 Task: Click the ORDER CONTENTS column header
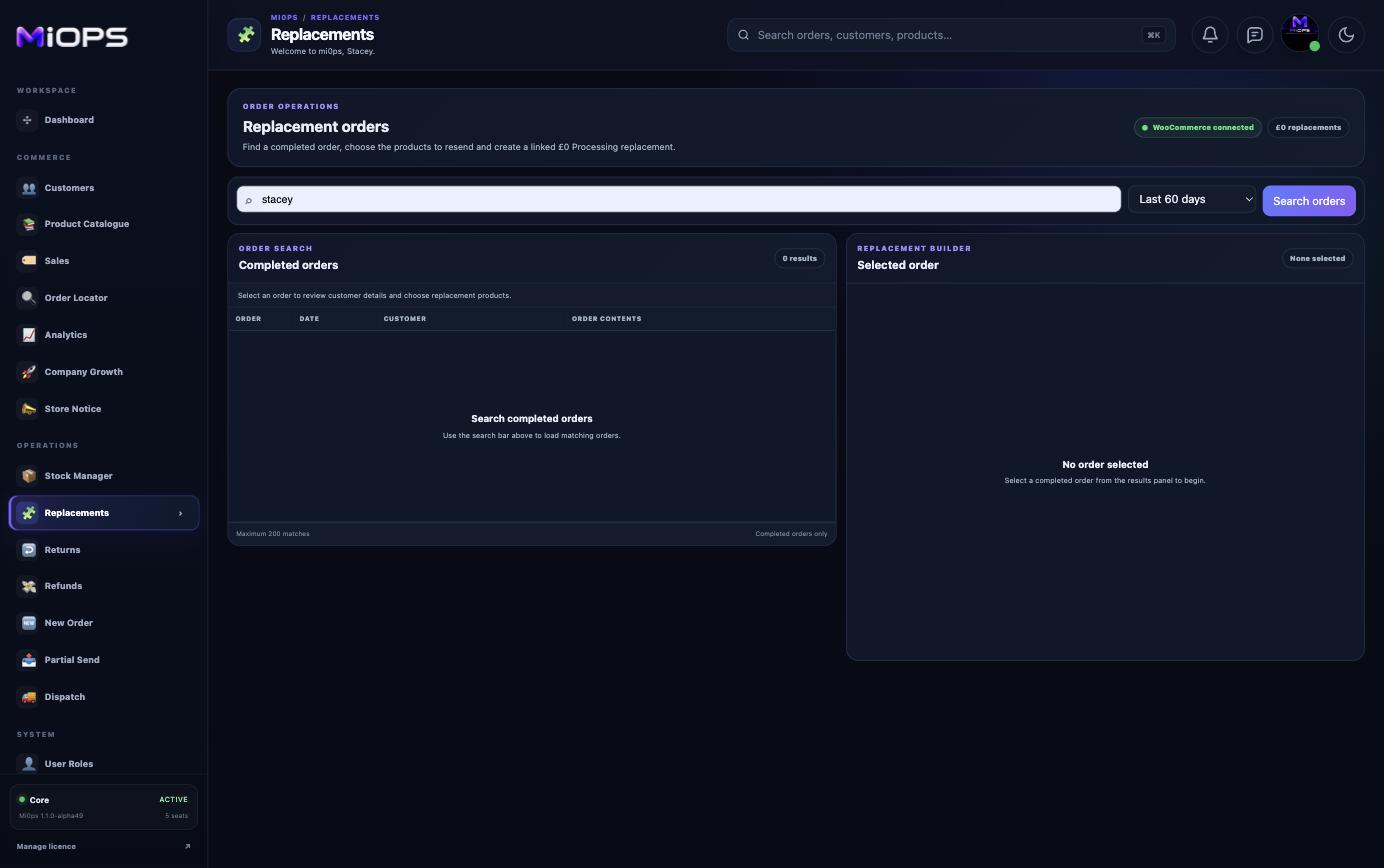point(607,319)
